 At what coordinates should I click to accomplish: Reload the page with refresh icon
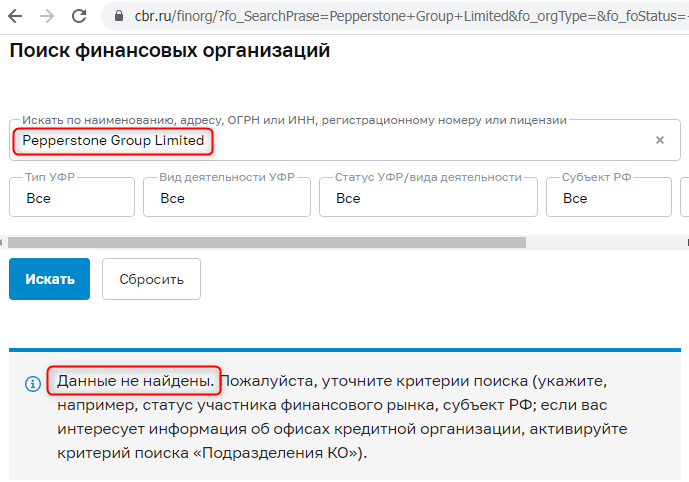click(79, 16)
